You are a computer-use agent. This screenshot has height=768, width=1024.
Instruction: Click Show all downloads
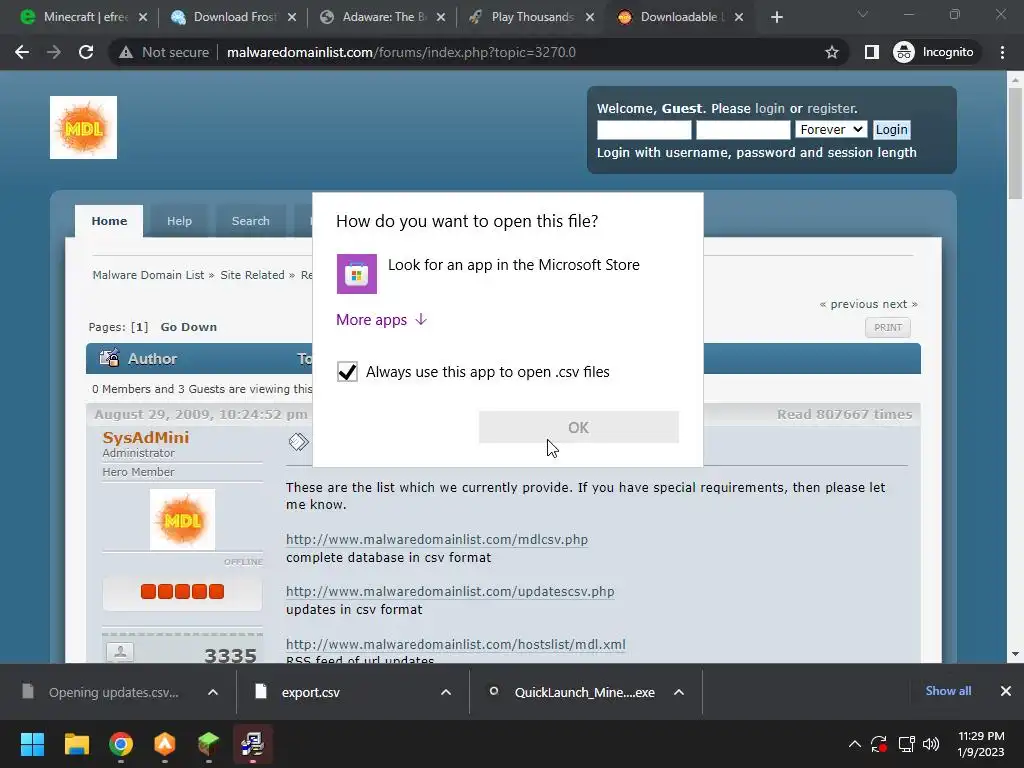pos(948,691)
